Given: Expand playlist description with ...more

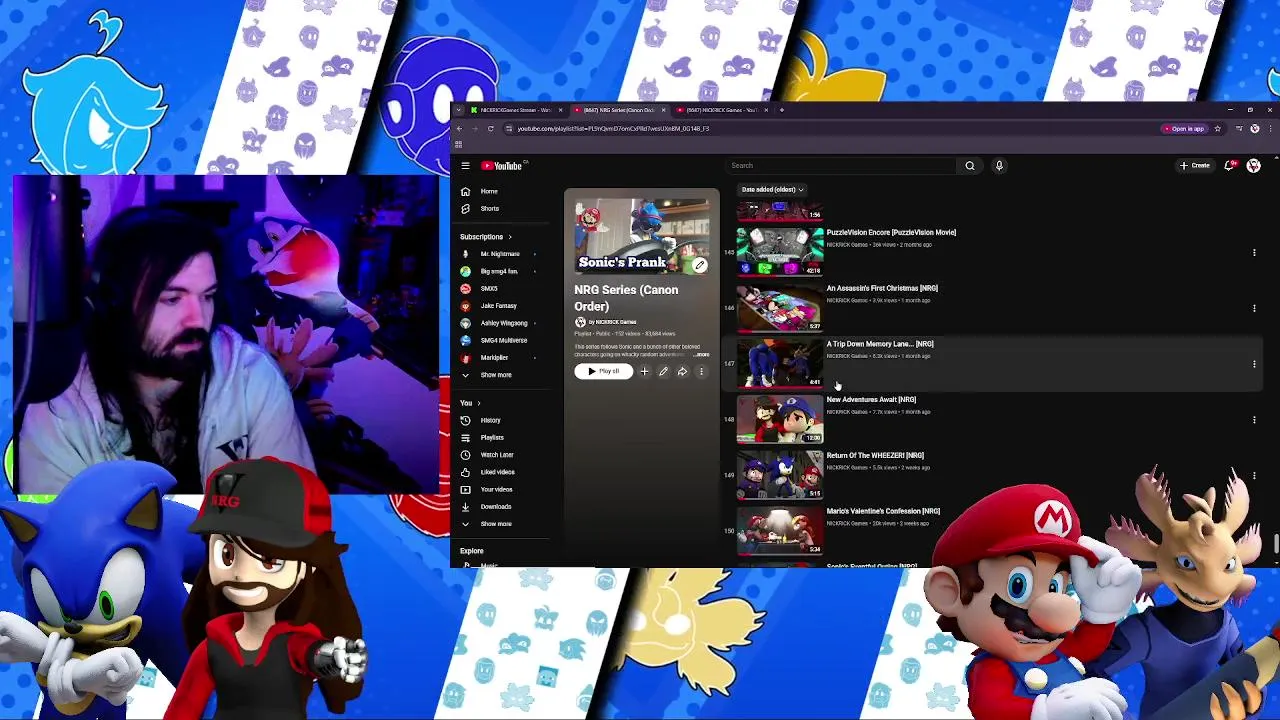Looking at the screenshot, I should 701,354.
